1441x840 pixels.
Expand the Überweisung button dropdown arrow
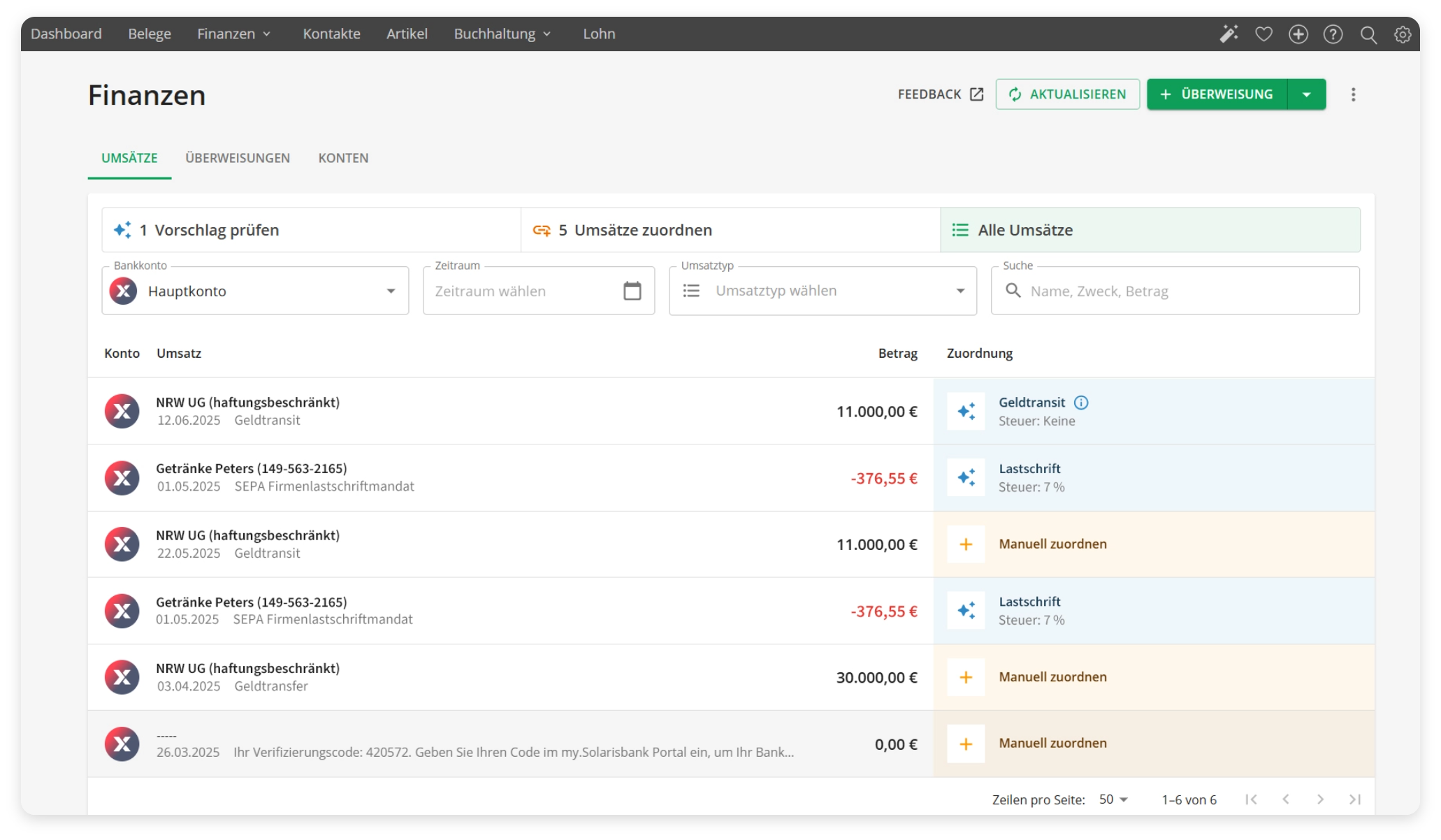click(x=1306, y=94)
